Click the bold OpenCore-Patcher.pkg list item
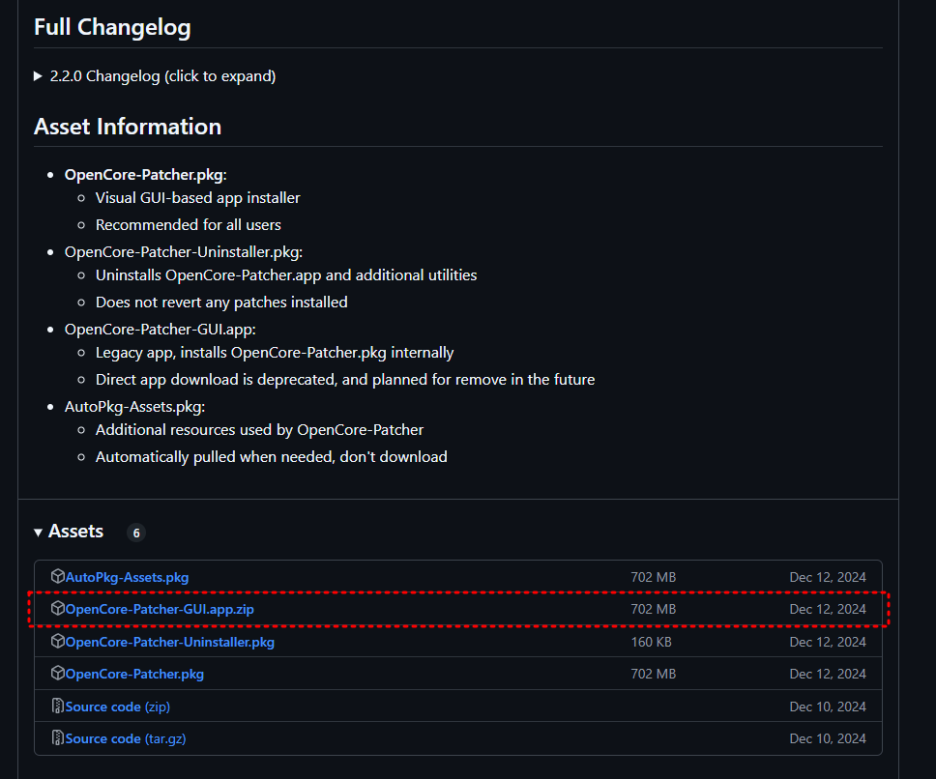The image size is (936, 779). tap(146, 175)
